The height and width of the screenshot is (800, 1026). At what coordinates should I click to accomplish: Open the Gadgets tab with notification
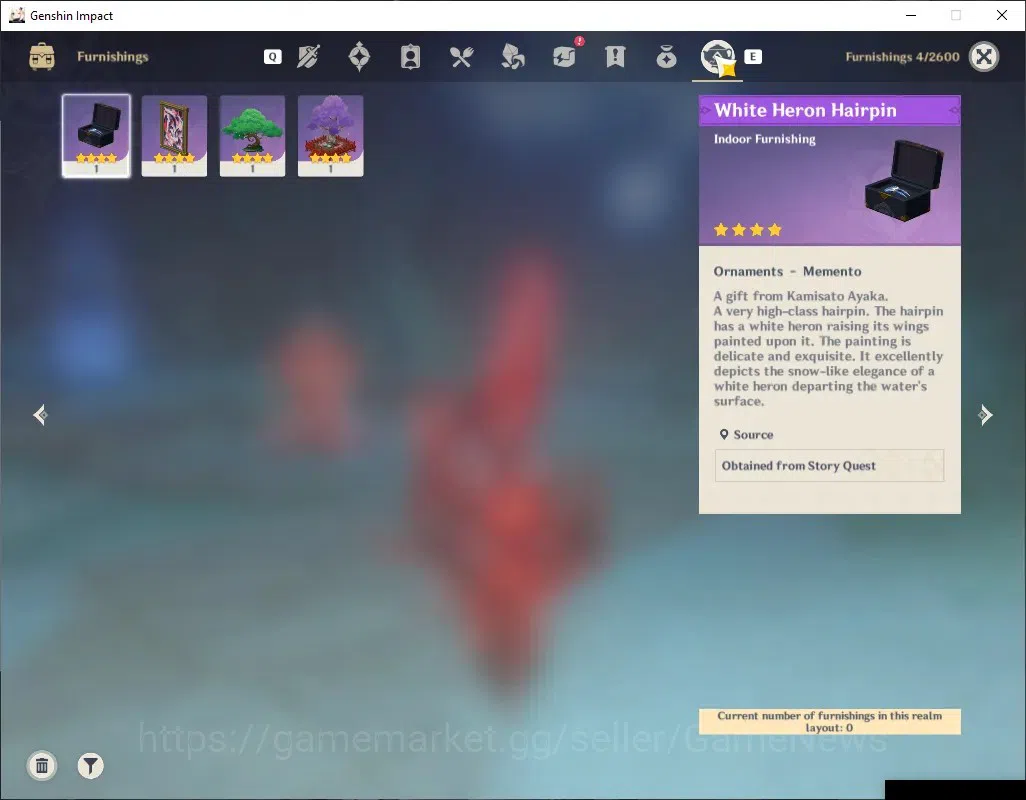[565, 56]
